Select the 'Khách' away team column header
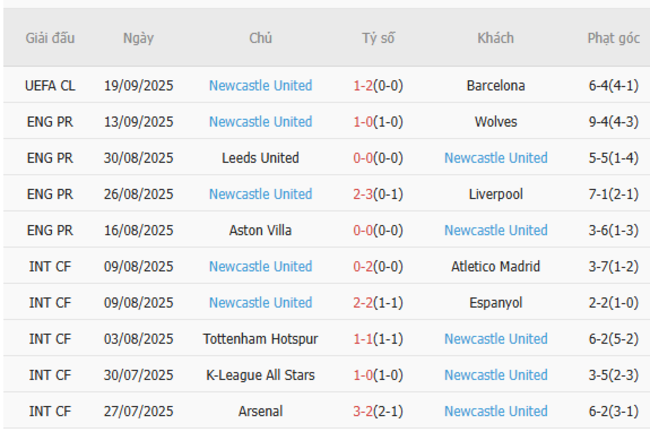Viewport: 650px width, 432px height. (x=496, y=38)
